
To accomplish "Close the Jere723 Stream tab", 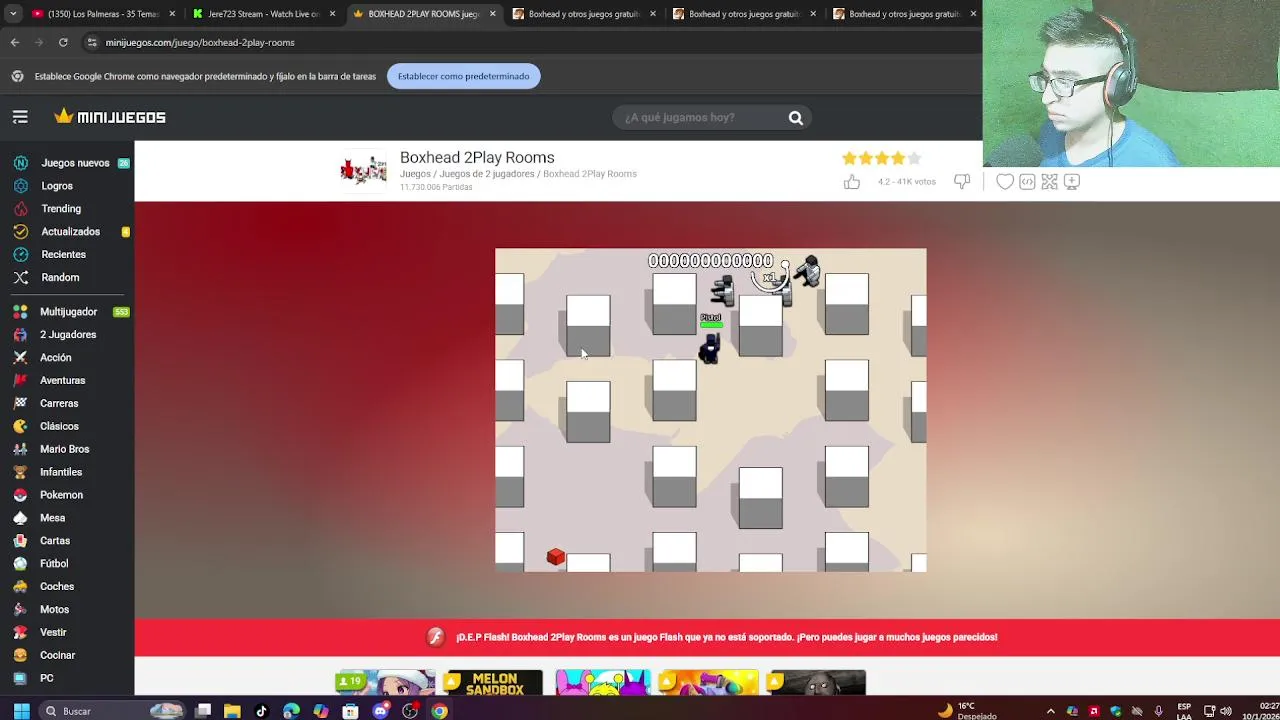I will point(332,14).
